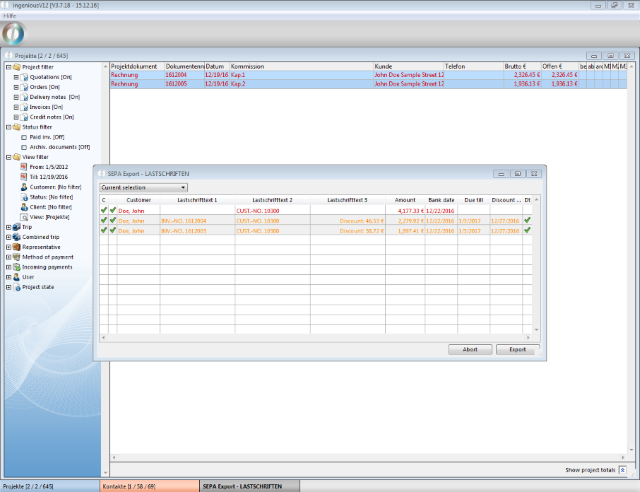640x492 pixels.
Task: Sort by Kunde column header
Action: pos(409,66)
